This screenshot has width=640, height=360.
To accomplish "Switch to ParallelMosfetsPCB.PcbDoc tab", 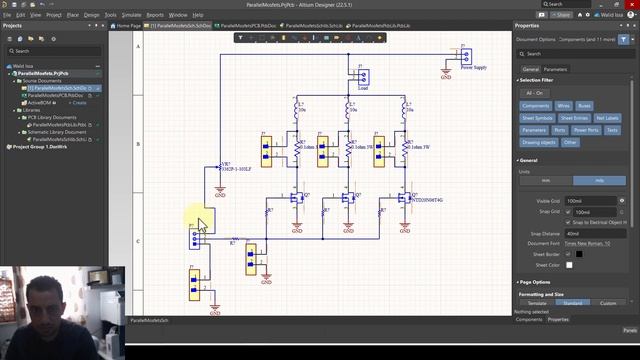I will click(245, 26).
